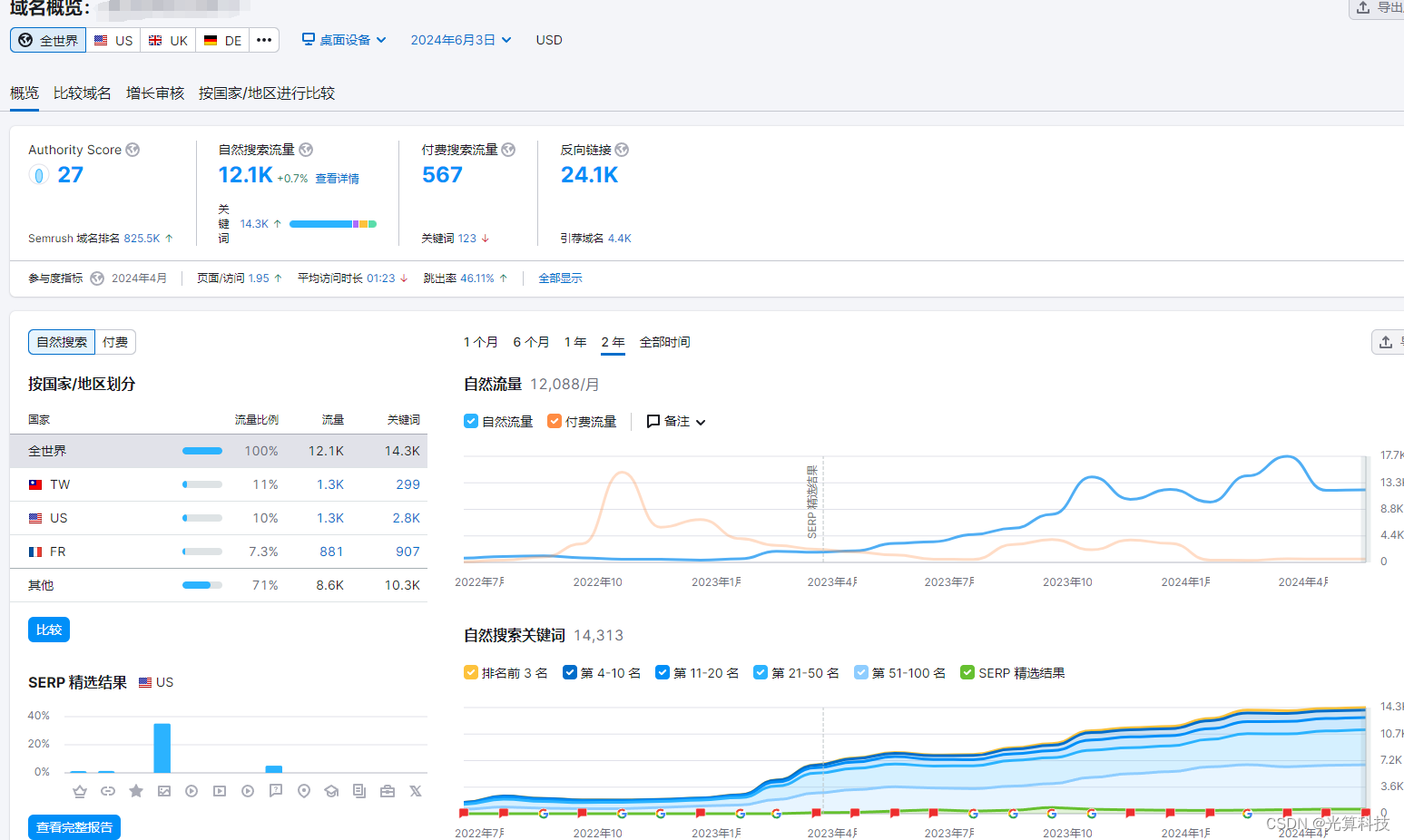Click the question bubble People Also Ask icon
The width and height of the screenshot is (1404, 840).
[276, 791]
